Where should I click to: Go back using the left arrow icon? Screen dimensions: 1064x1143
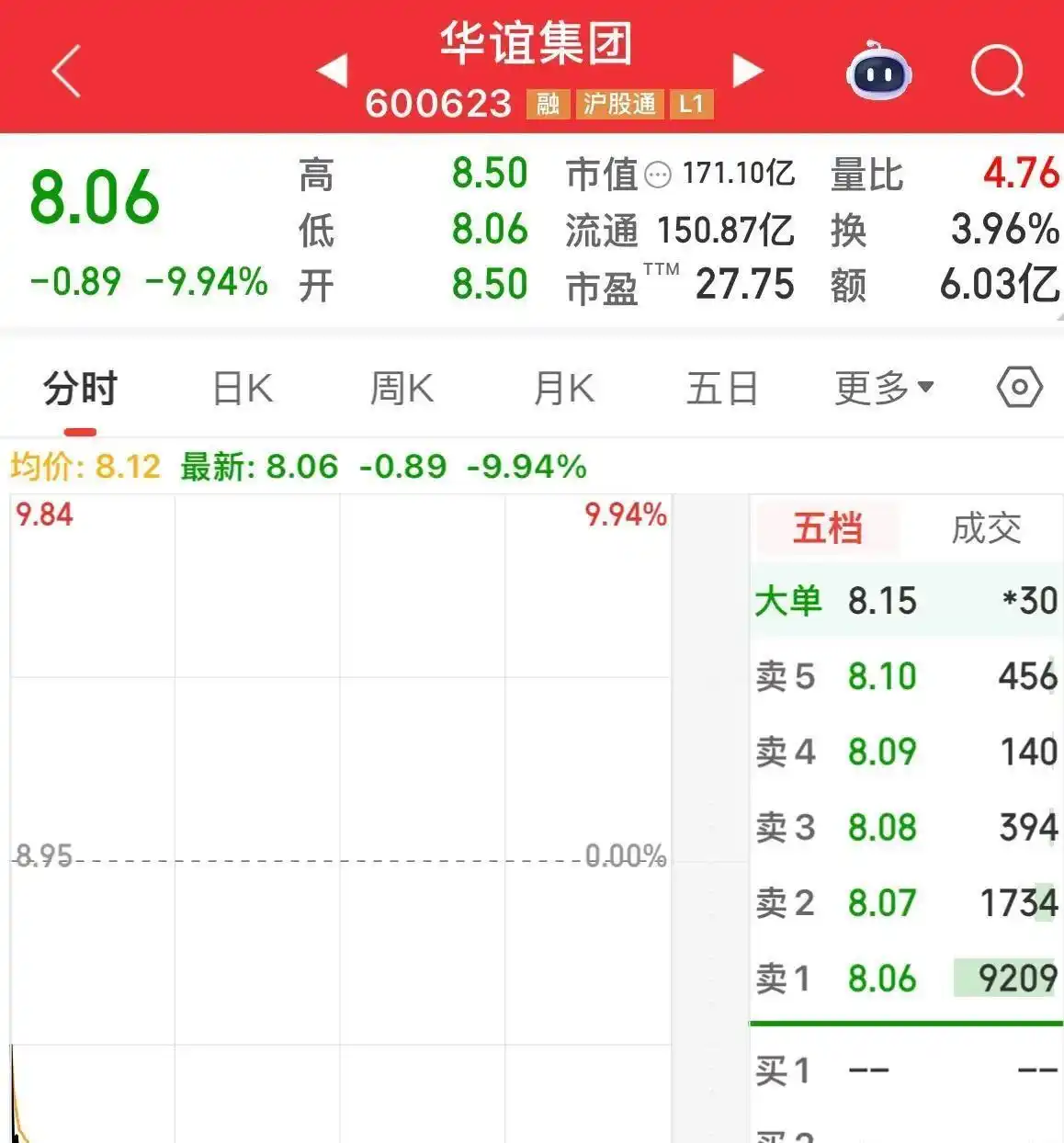[x=64, y=71]
